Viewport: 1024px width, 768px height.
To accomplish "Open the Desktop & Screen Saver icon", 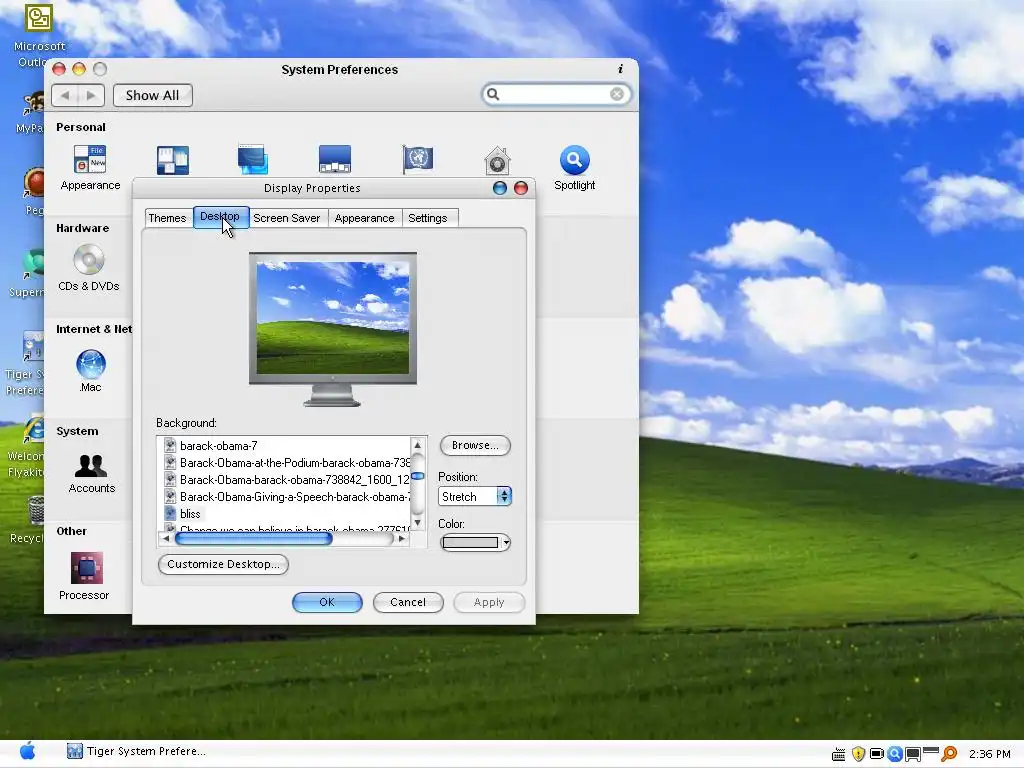I will [x=253, y=159].
